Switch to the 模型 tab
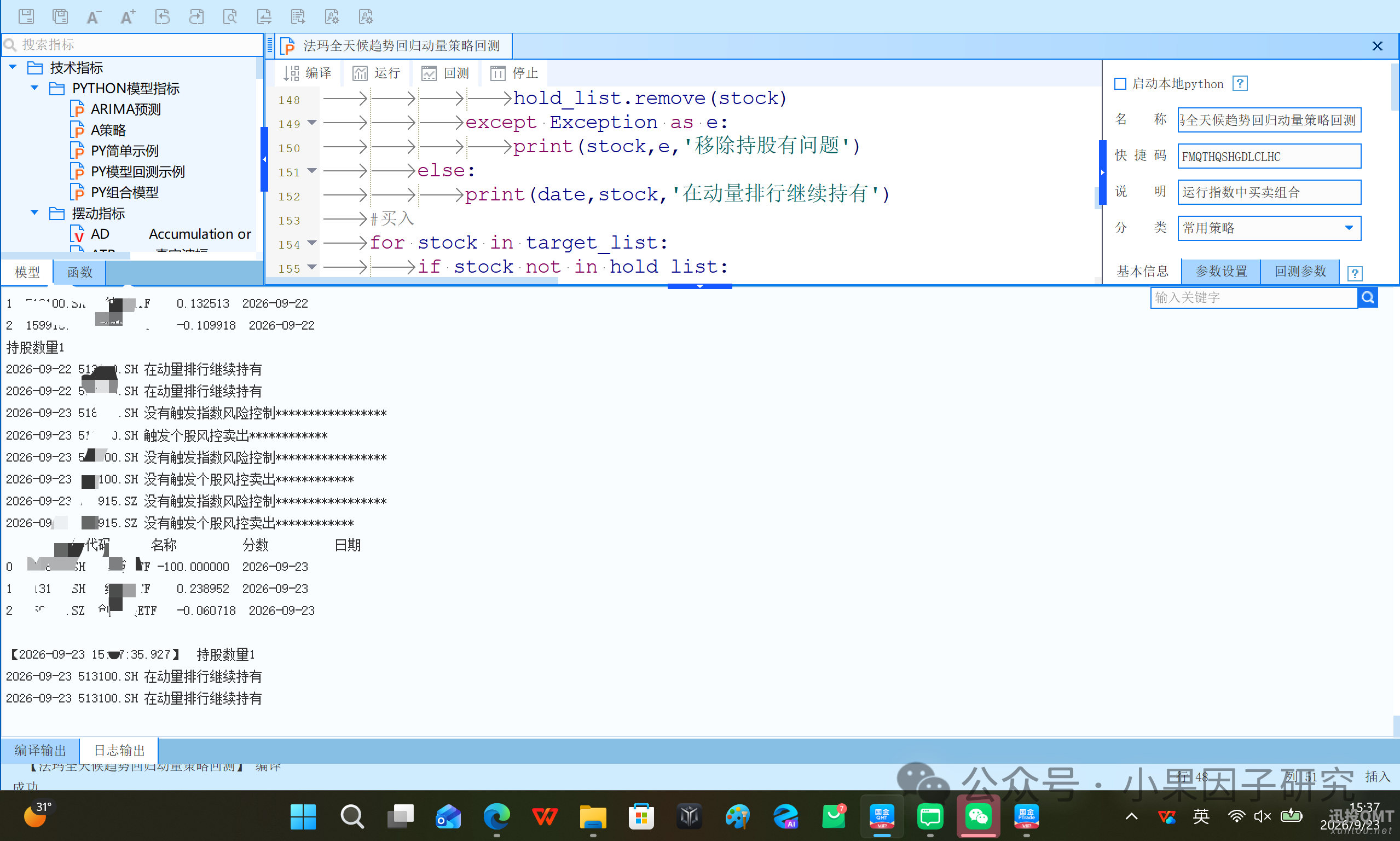 [x=27, y=272]
